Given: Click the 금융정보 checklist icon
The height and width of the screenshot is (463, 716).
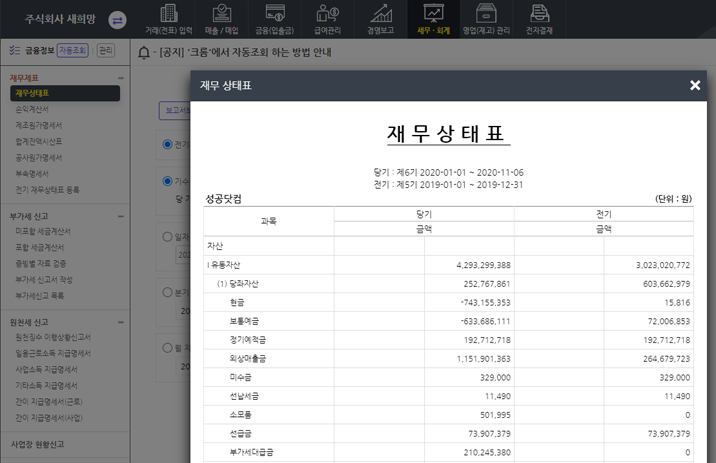Looking at the screenshot, I should click(x=15, y=50).
